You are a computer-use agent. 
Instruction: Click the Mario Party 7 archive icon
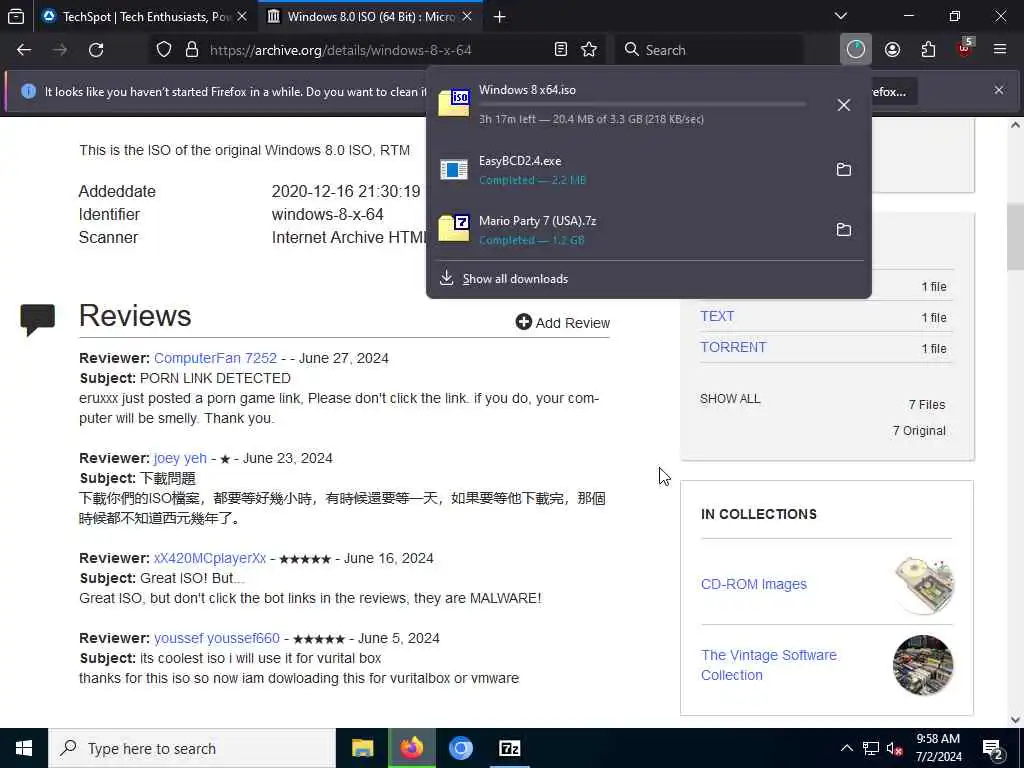454,229
